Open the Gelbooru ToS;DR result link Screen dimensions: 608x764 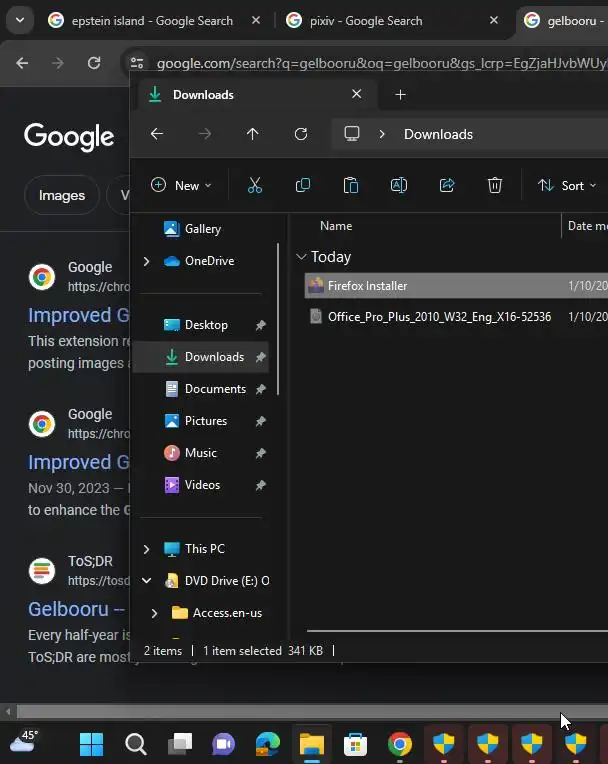77,609
